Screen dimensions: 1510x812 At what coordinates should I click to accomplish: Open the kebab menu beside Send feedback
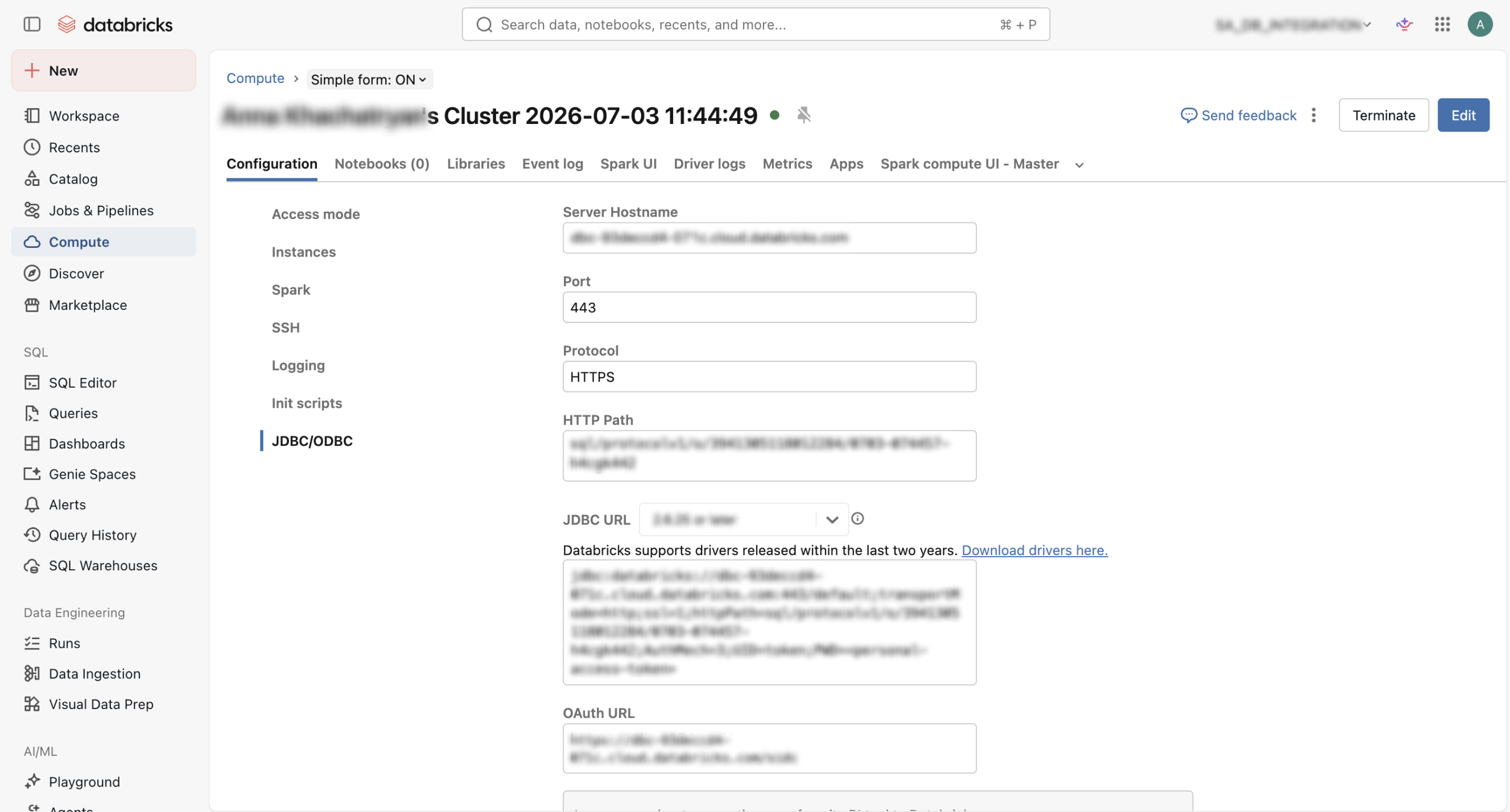pos(1313,115)
